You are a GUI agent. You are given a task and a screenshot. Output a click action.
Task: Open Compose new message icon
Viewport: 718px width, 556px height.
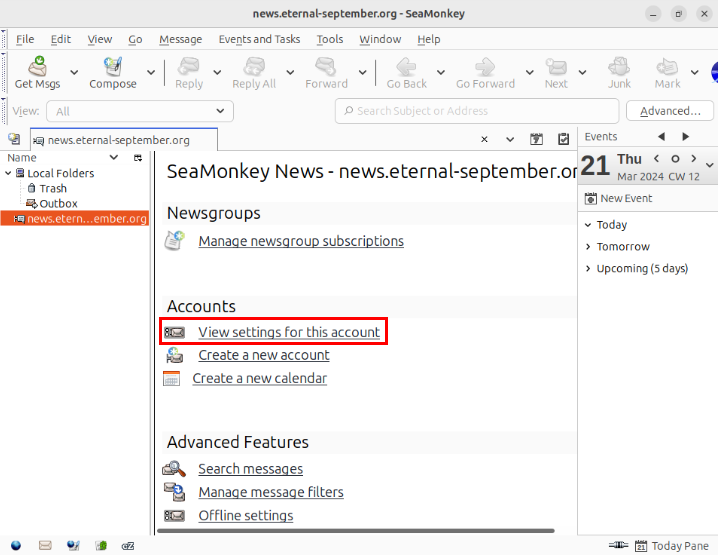(x=113, y=67)
